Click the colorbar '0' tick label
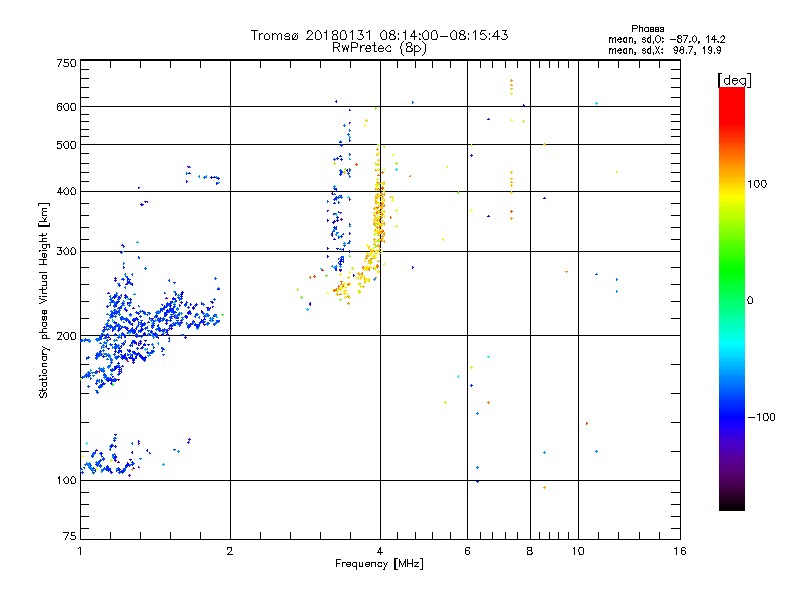Screen dimensions: 800x600 tap(750, 301)
